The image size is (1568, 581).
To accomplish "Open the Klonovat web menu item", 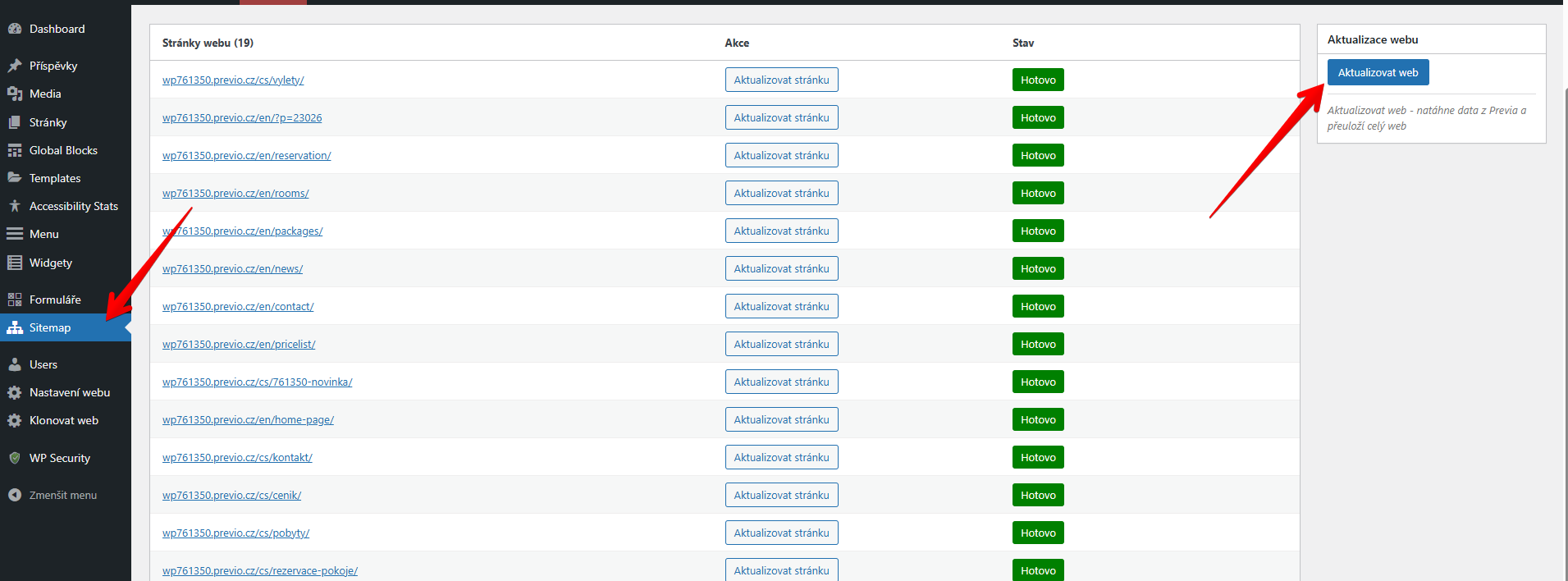I will (x=63, y=420).
